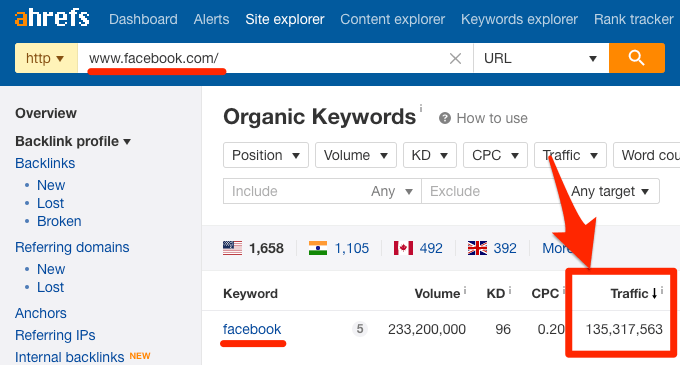Select the United States flag icon

(232, 248)
